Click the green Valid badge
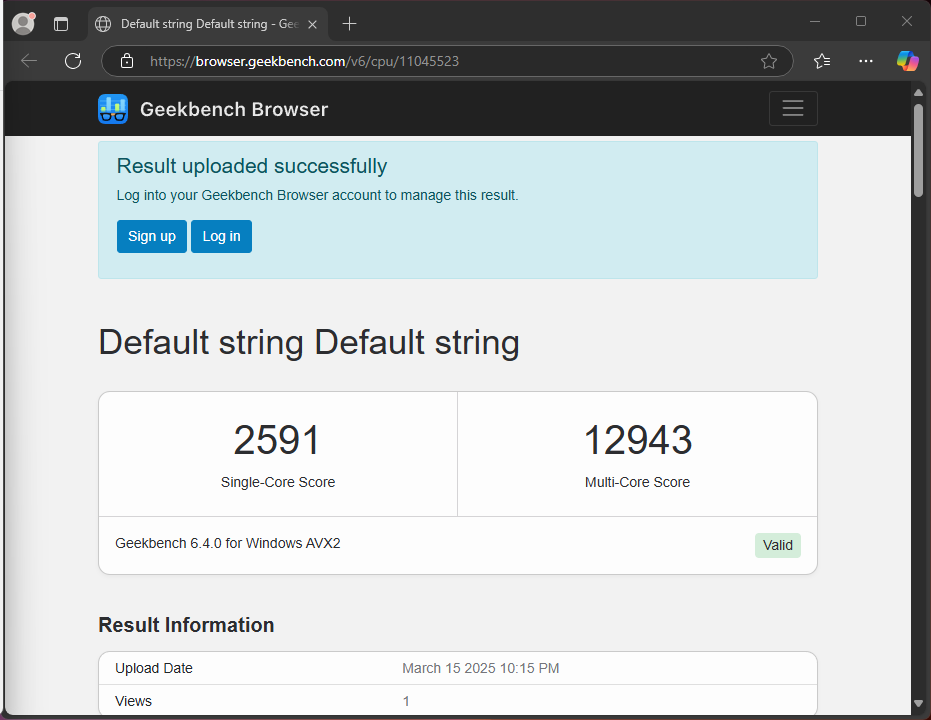The height and width of the screenshot is (720, 931). (x=777, y=545)
